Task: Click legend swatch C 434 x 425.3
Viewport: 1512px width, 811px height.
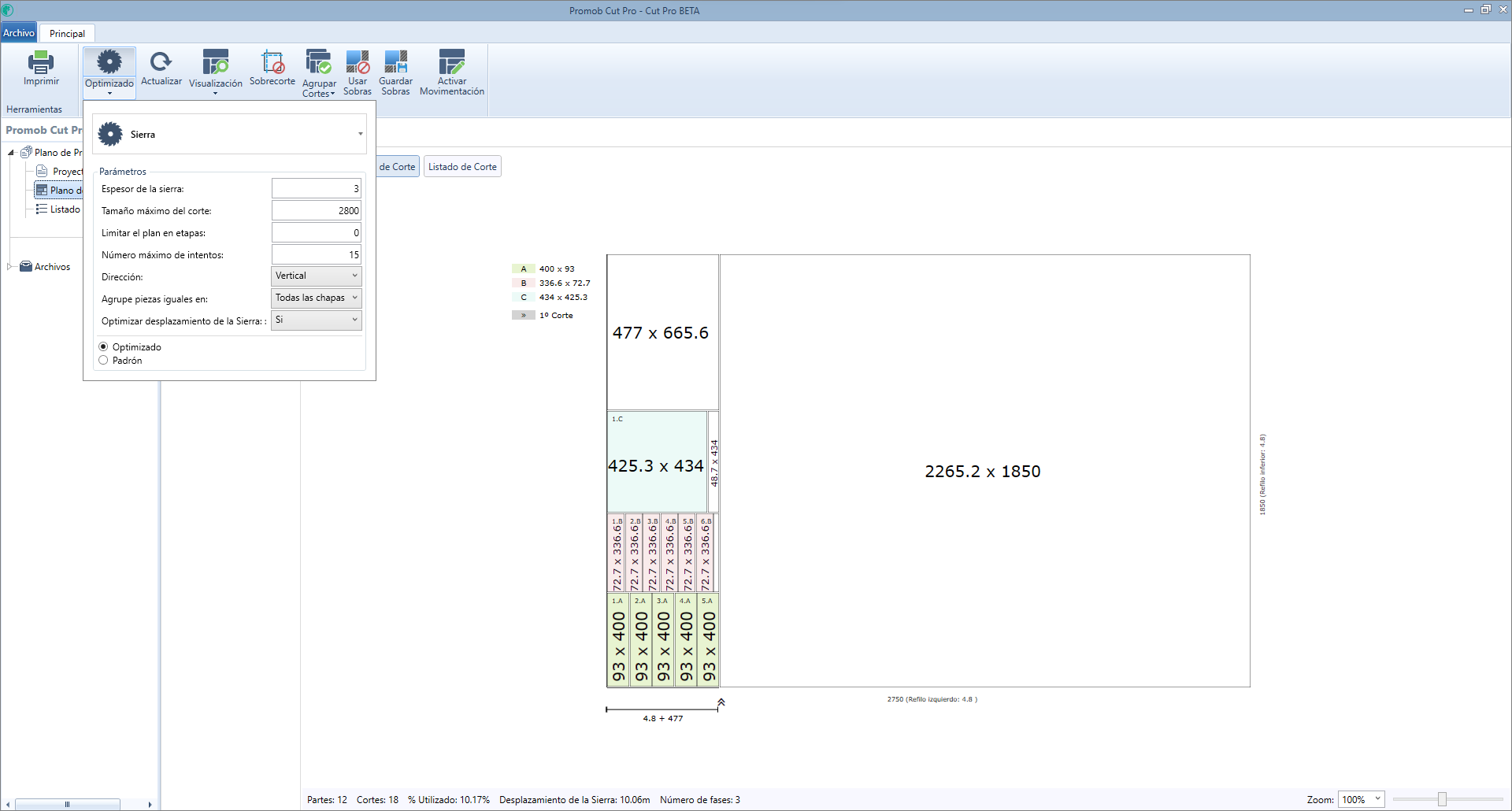Action: 523,297
